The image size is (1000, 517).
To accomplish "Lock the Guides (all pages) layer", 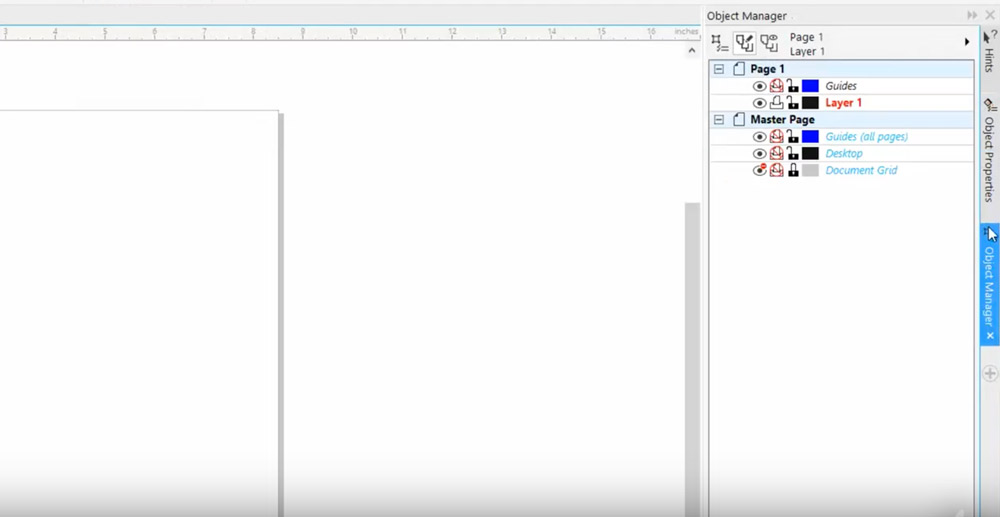I will (x=793, y=136).
